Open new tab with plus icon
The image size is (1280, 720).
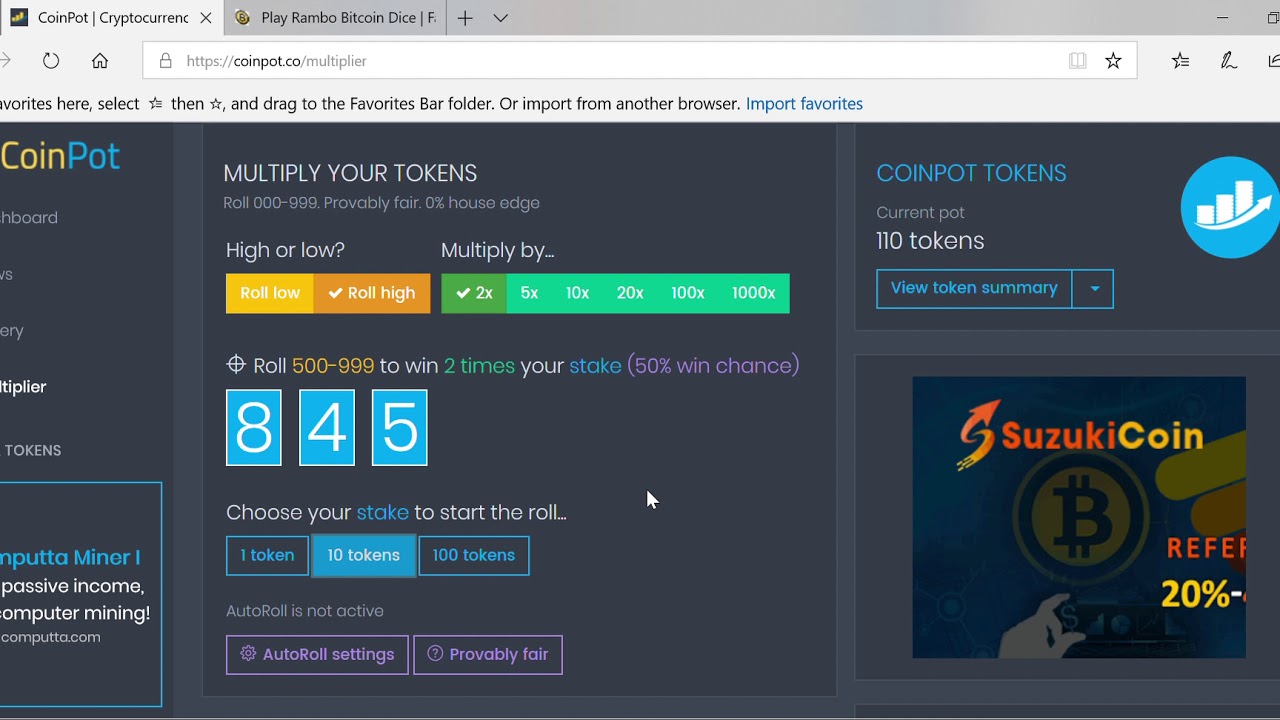pos(465,18)
